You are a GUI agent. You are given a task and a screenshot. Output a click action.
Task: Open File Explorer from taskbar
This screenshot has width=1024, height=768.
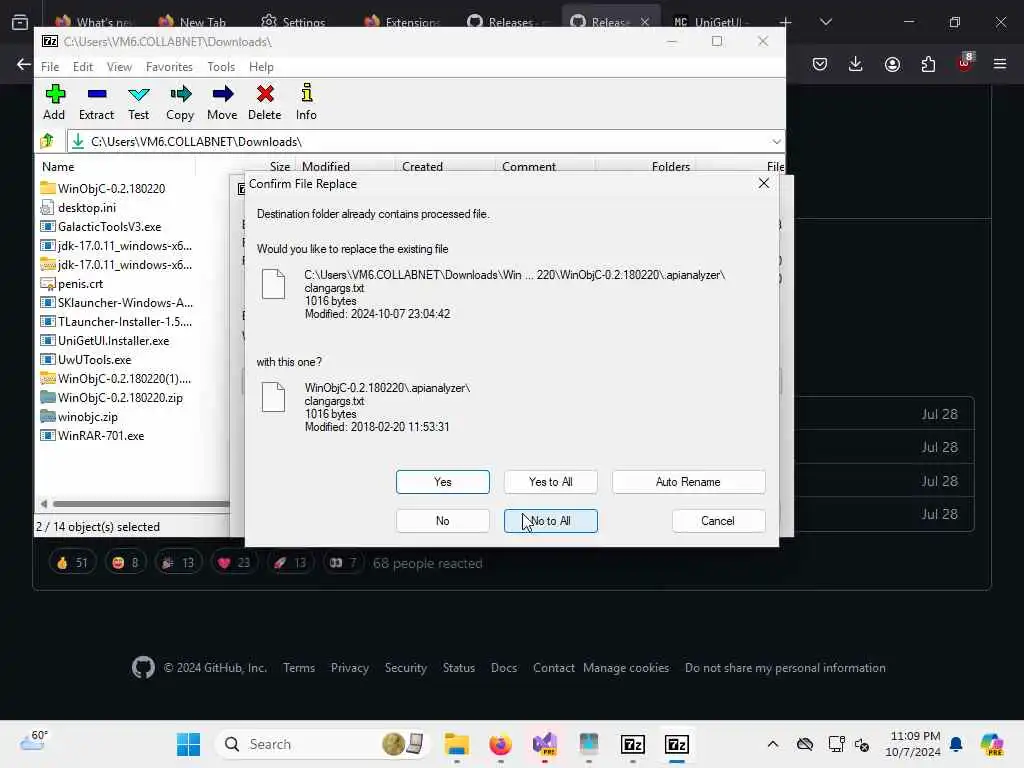tap(456, 744)
